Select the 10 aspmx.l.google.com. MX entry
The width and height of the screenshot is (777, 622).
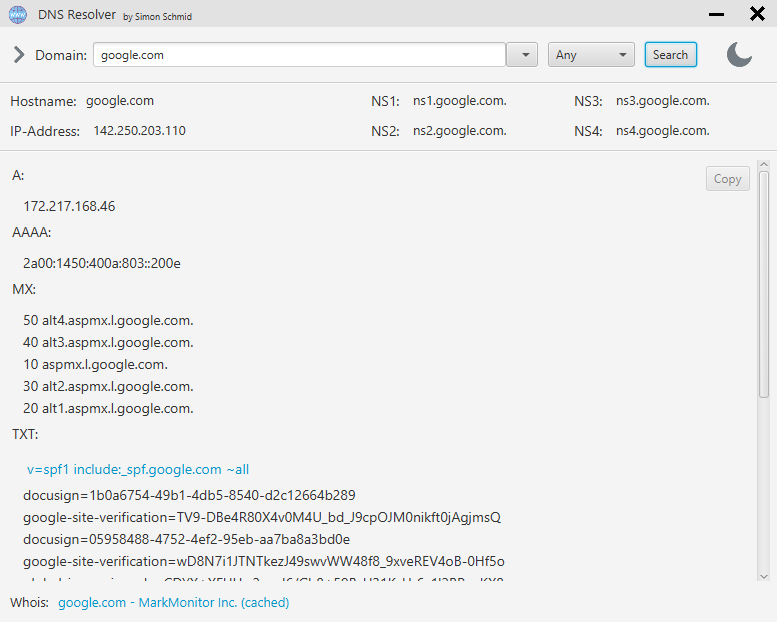[95, 364]
